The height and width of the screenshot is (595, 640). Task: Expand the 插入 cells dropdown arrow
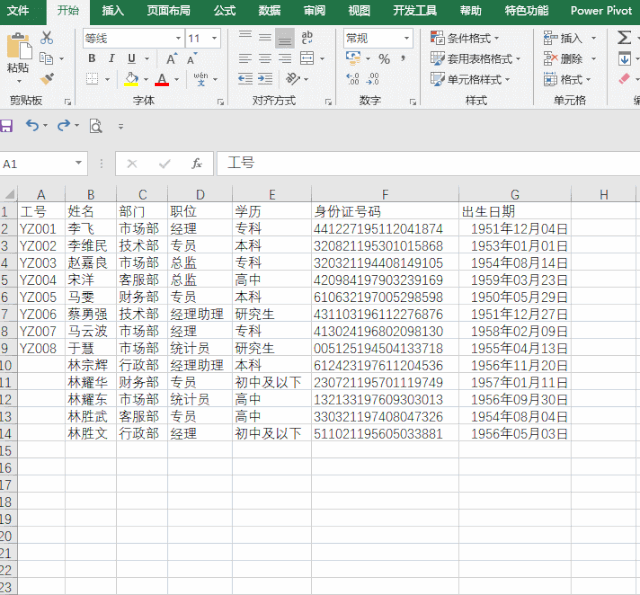click(x=593, y=38)
